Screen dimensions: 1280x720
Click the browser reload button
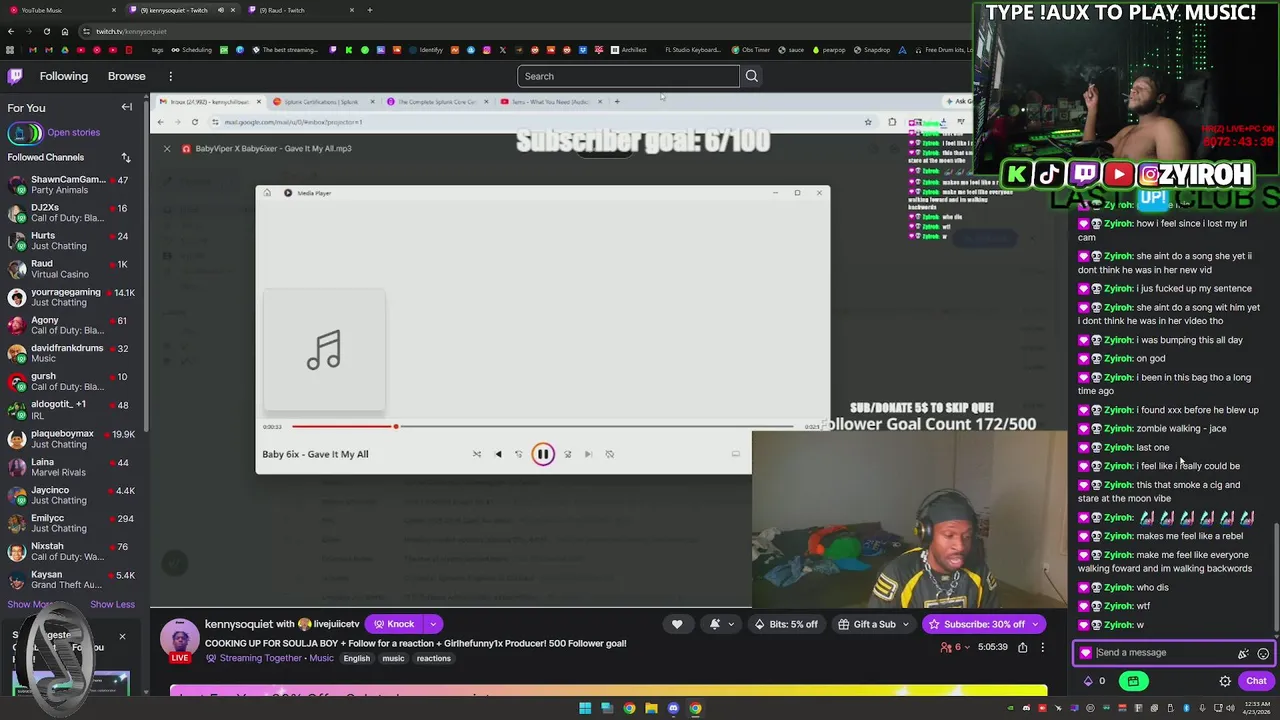pos(46,31)
